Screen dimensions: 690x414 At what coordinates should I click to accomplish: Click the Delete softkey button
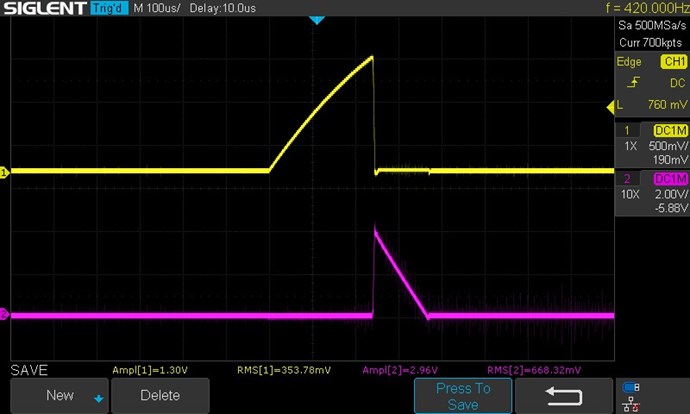(x=160, y=396)
